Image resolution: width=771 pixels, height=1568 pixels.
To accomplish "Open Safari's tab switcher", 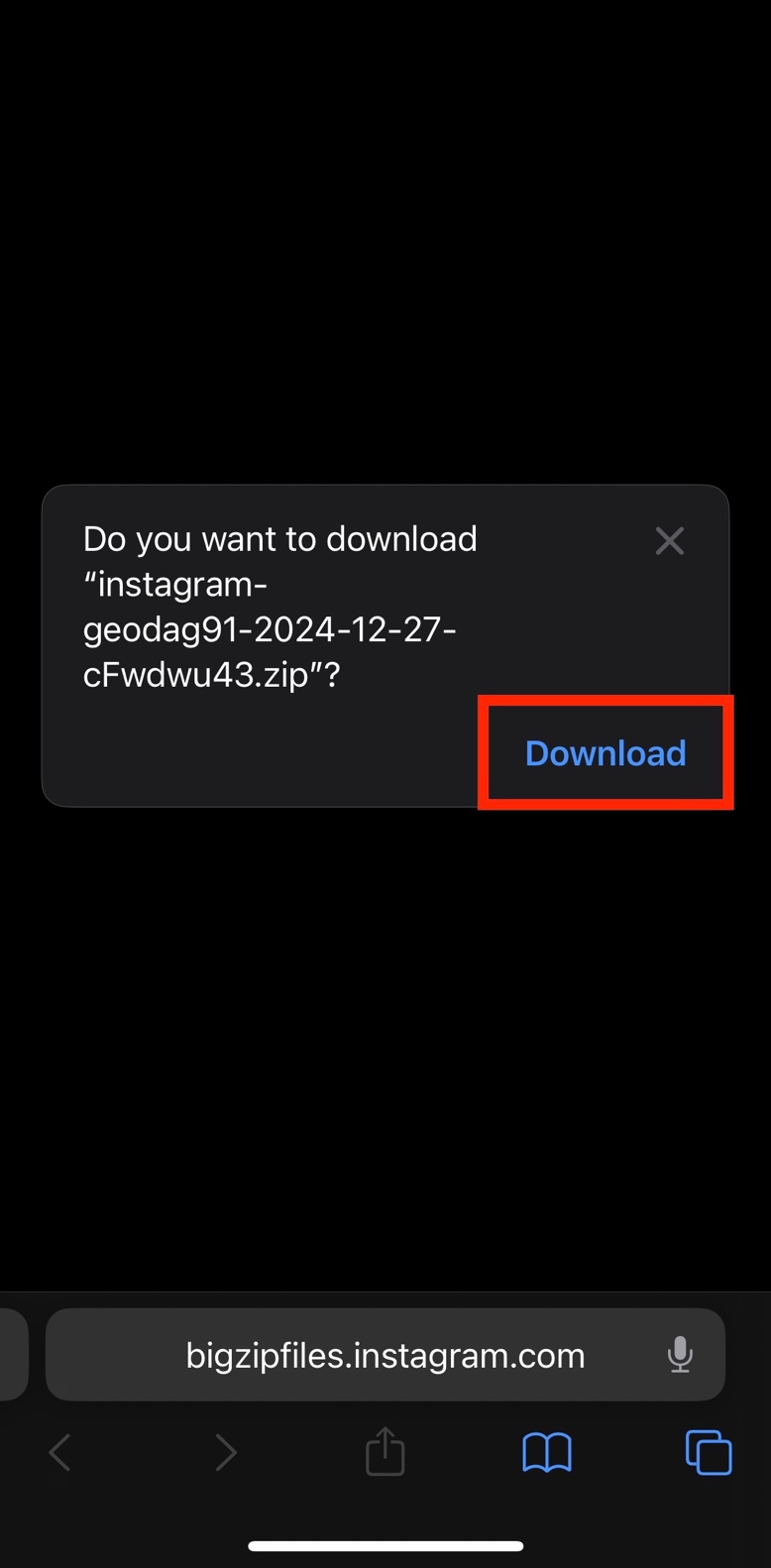I will tap(709, 1453).
